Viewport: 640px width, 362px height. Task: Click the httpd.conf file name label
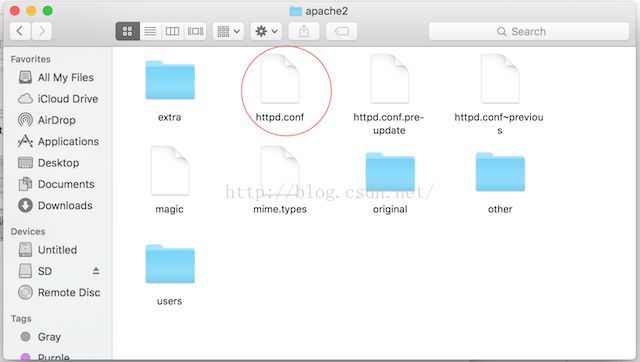pos(280,118)
